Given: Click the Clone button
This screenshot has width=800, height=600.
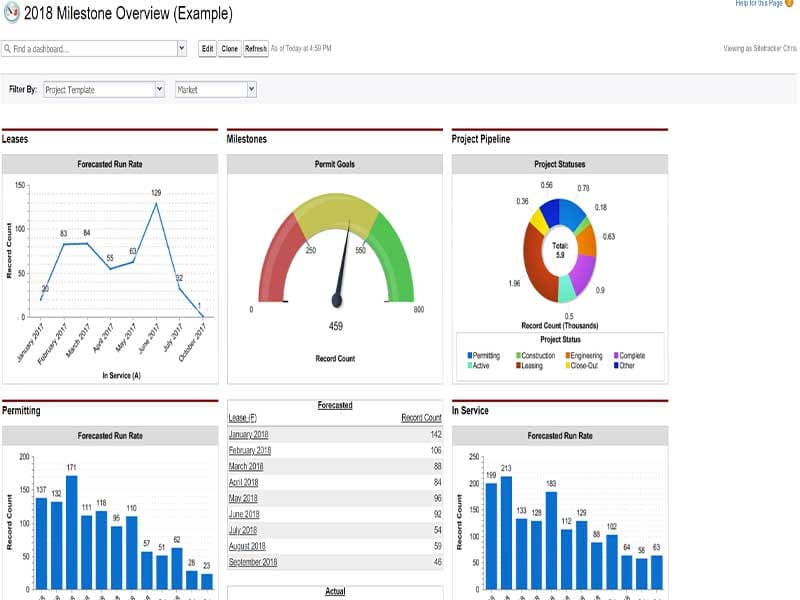Looking at the screenshot, I should pyautogui.click(x=230, y=48).
